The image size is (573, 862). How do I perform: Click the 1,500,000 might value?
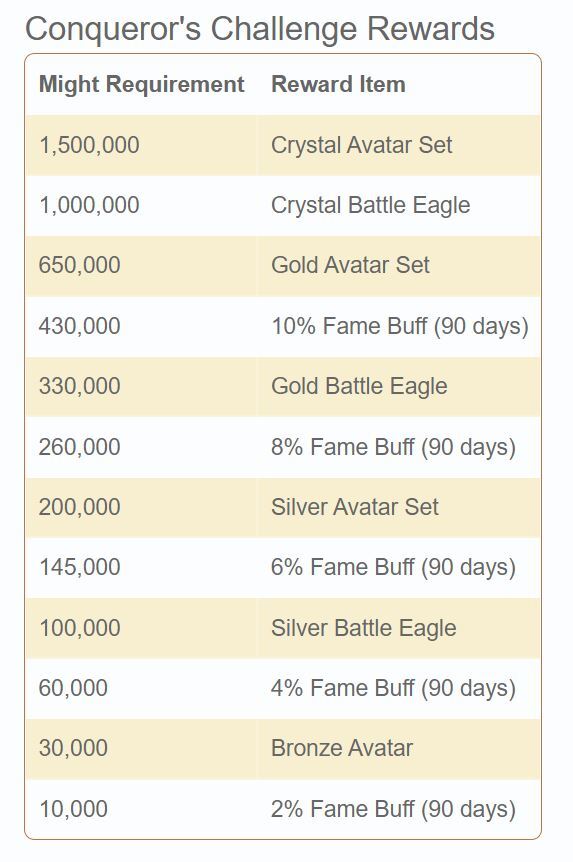(89, 145)
